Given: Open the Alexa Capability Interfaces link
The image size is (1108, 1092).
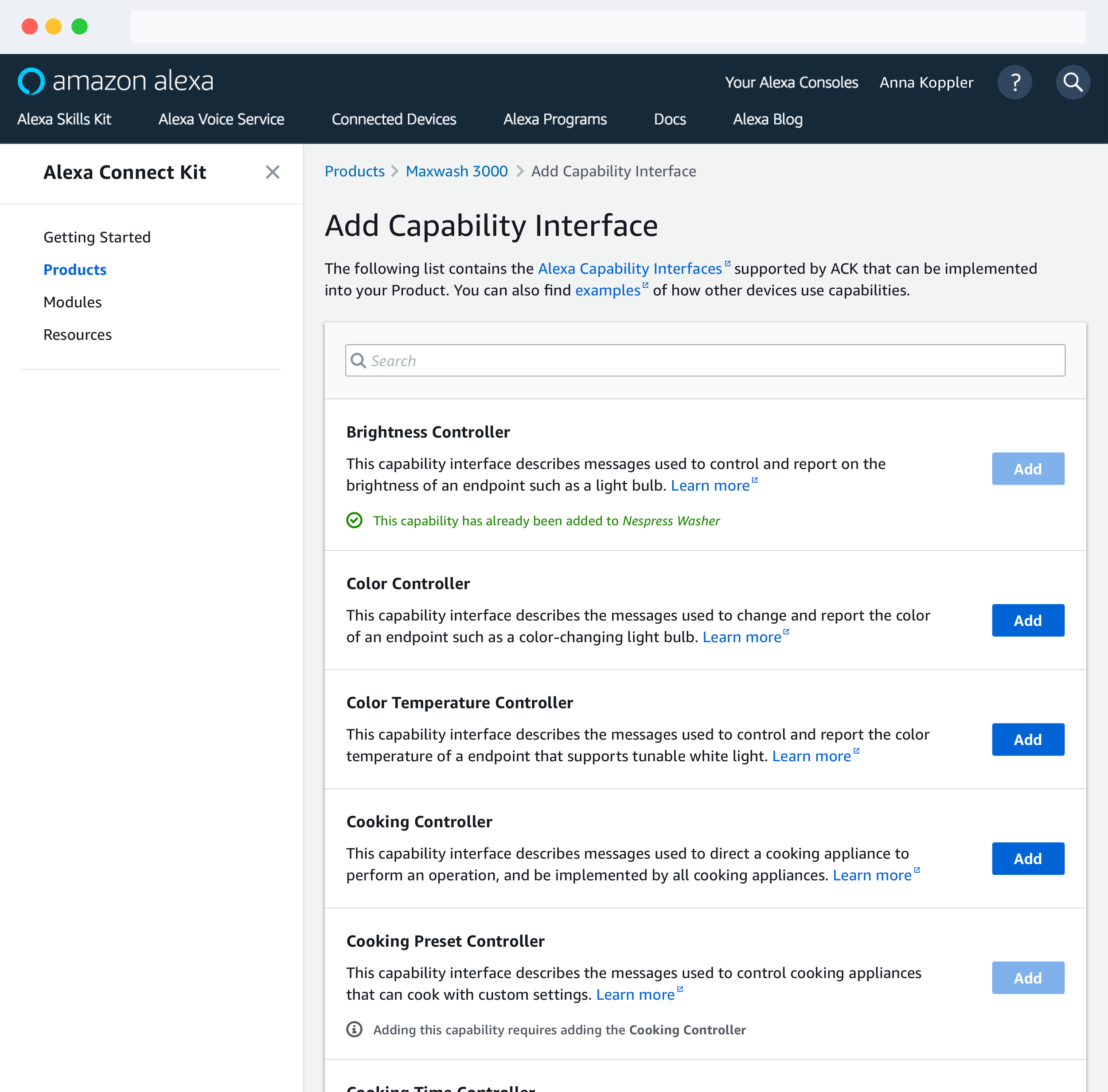Looking at the screenshot, I should 629,268.
